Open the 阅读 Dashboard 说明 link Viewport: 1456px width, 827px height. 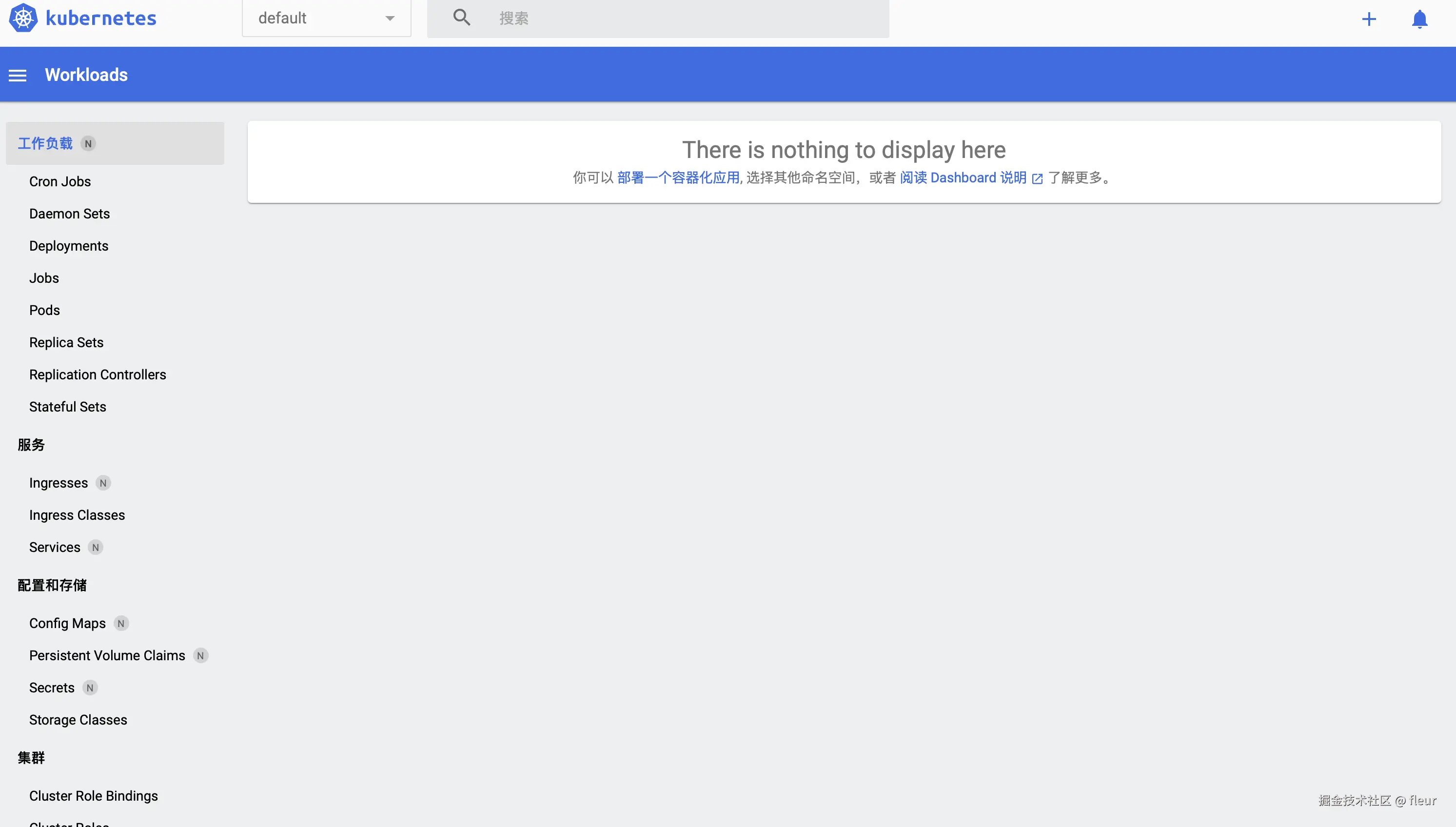click(x=963, y=178)
